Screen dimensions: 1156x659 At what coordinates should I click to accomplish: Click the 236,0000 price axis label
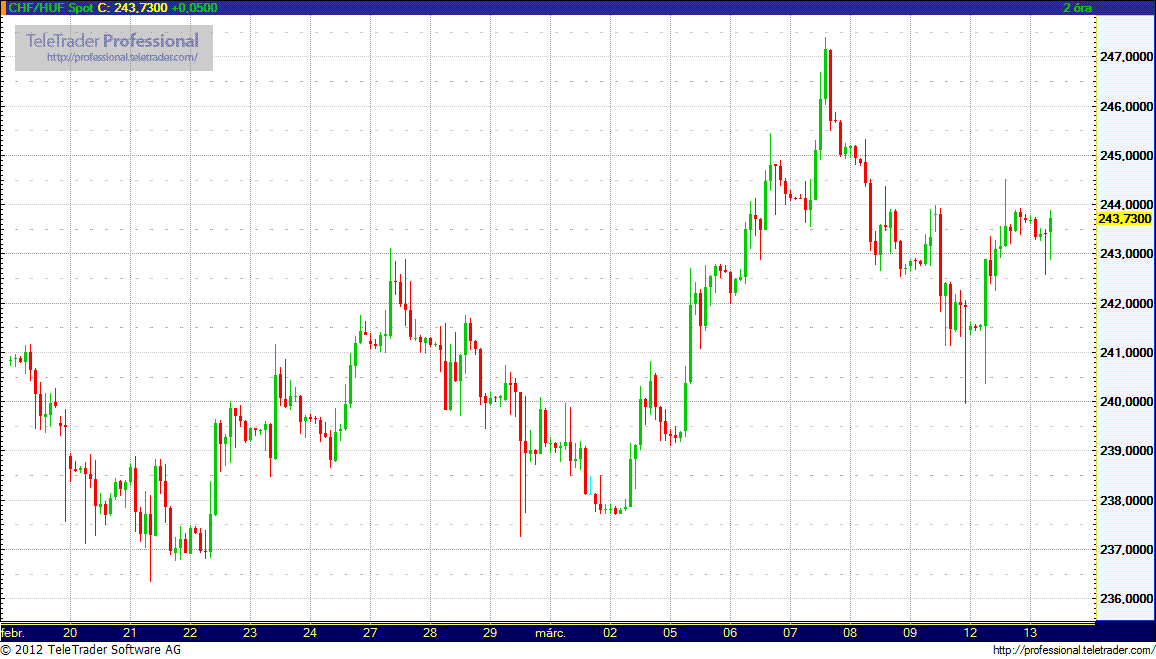[1124, 599]
